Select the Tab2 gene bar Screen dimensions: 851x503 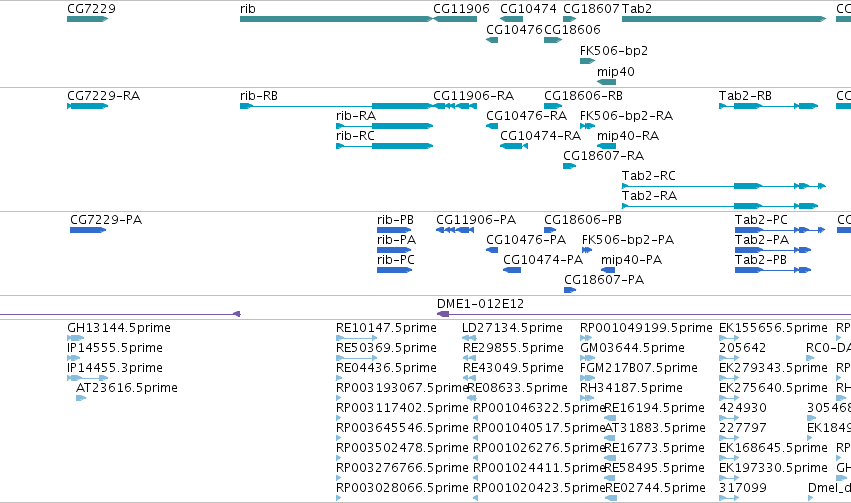tap(723, 19)
